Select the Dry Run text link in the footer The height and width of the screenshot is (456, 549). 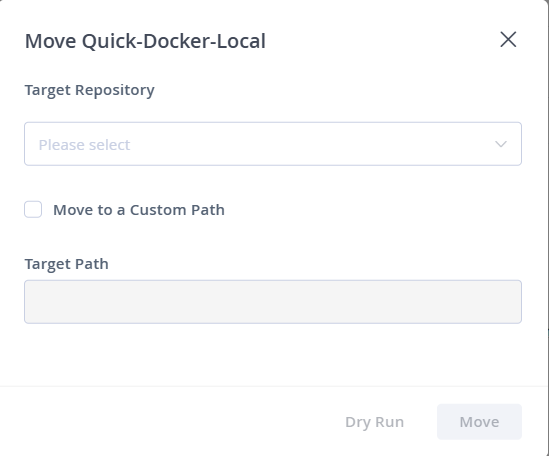(x=374, y=422)
